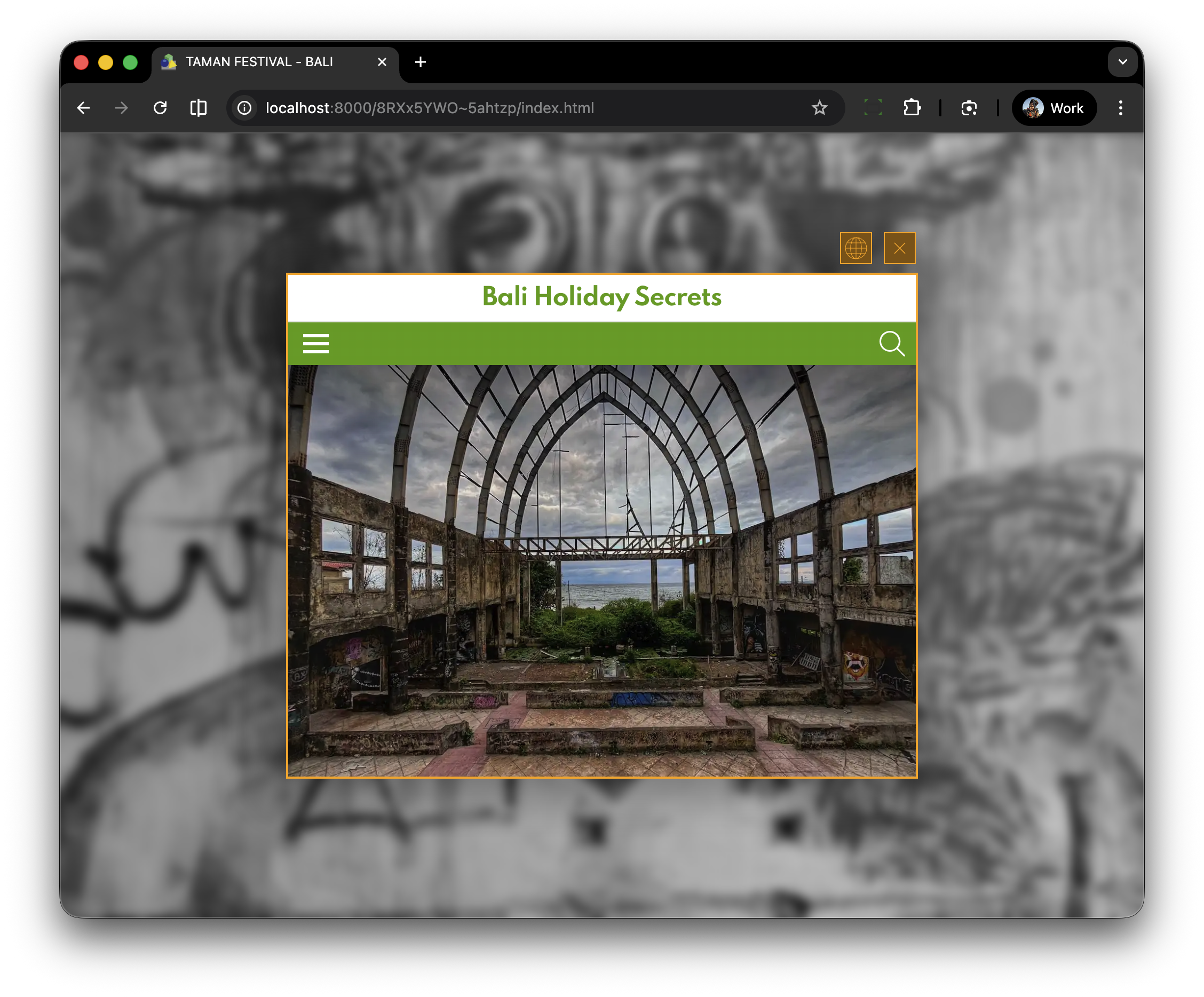The height and width of the screenshot is (997, 1204).
Task: Open the Extensions puzzle icon
Action: [x=912, y=108]
